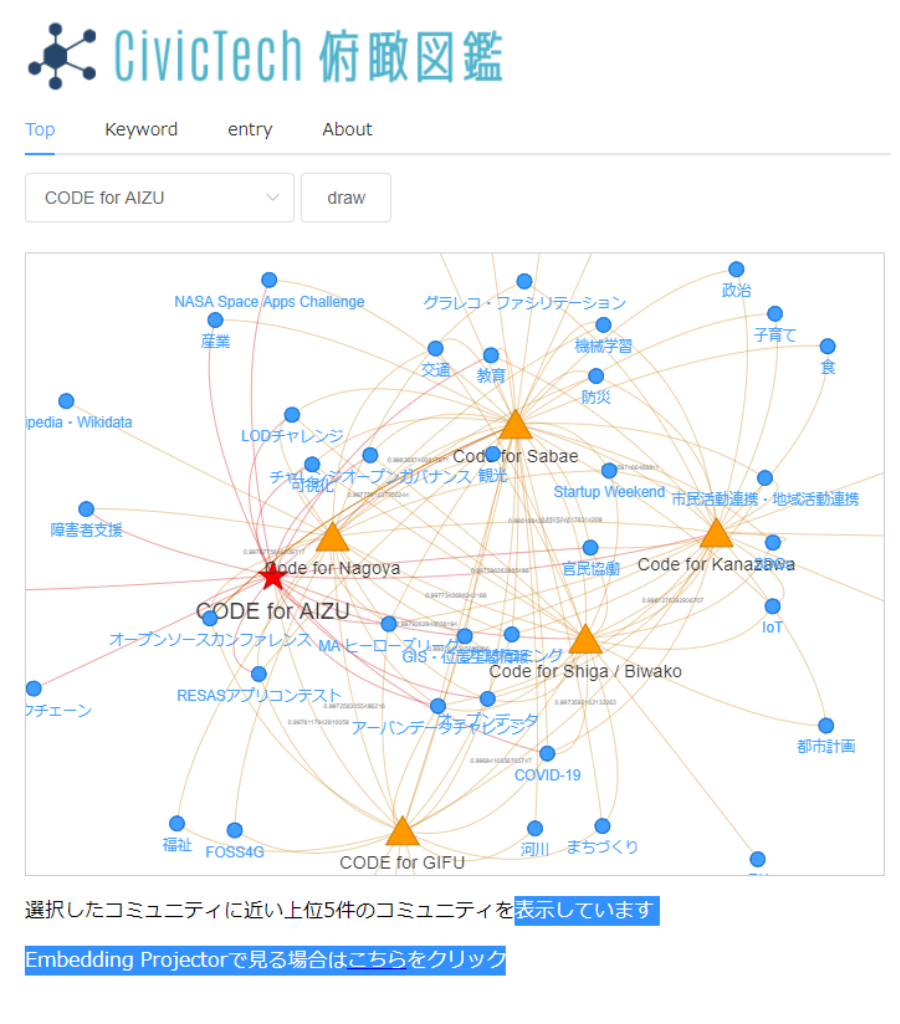This screenshot has width=900, height=1024.
Task: Open the Embedding Projector こちら link
Action: pyautogui.click(x=377, y=960)
